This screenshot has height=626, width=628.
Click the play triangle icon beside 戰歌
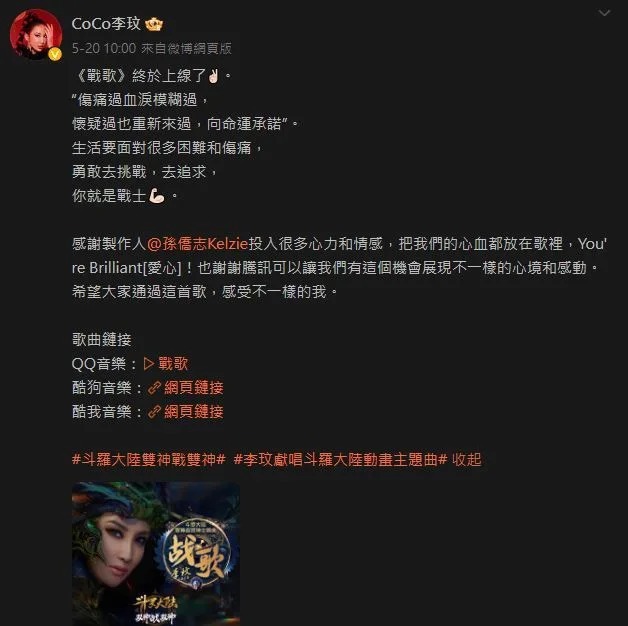tap(149, 364)
